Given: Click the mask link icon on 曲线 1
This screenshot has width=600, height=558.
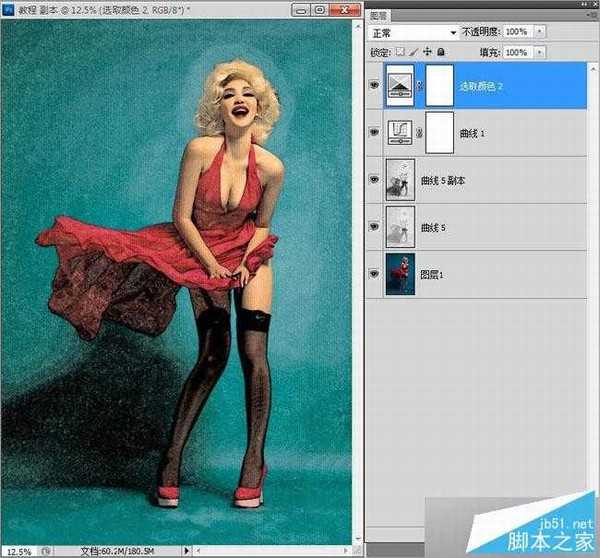Looking at the screenshot, I should (419, 133).
